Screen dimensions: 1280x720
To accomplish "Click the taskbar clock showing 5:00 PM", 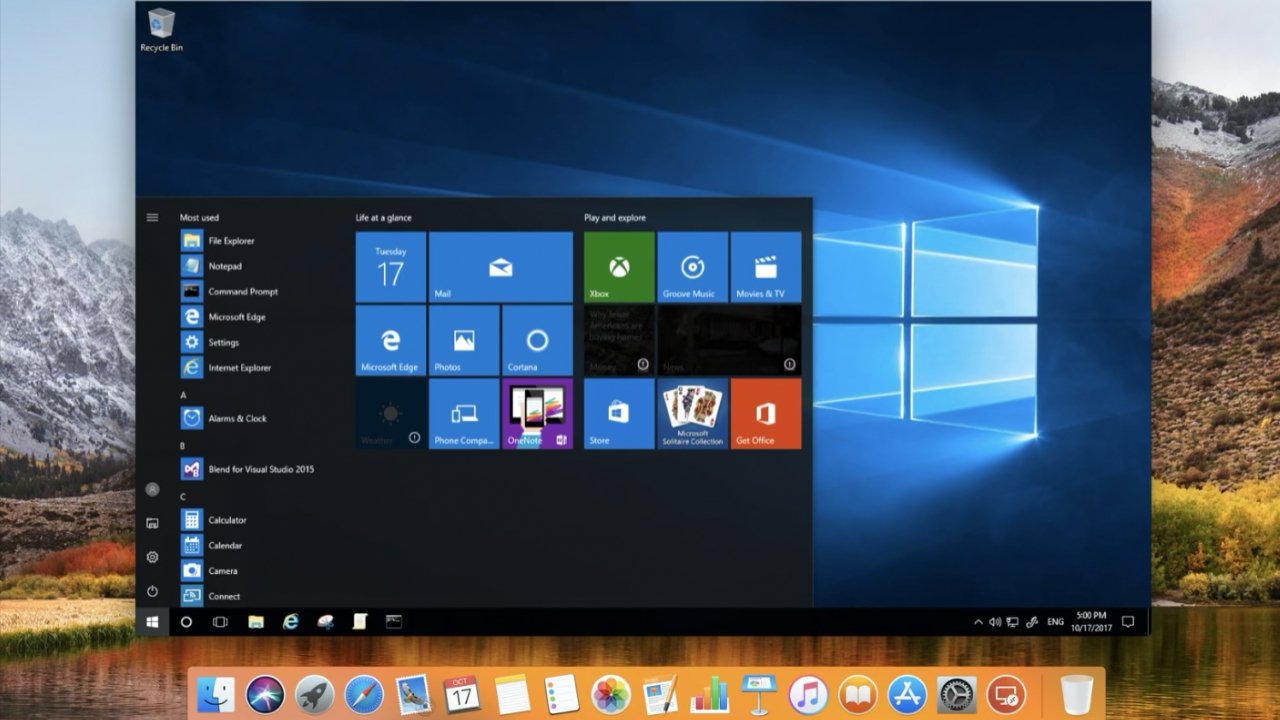I will pyautogui.click(x=1091, y=621).
